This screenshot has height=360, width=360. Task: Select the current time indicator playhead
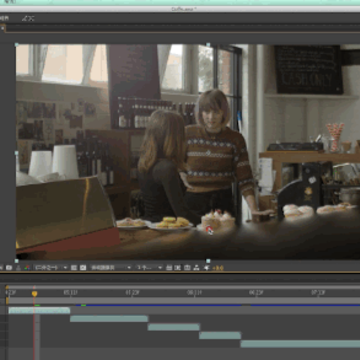tap(34, 294)
